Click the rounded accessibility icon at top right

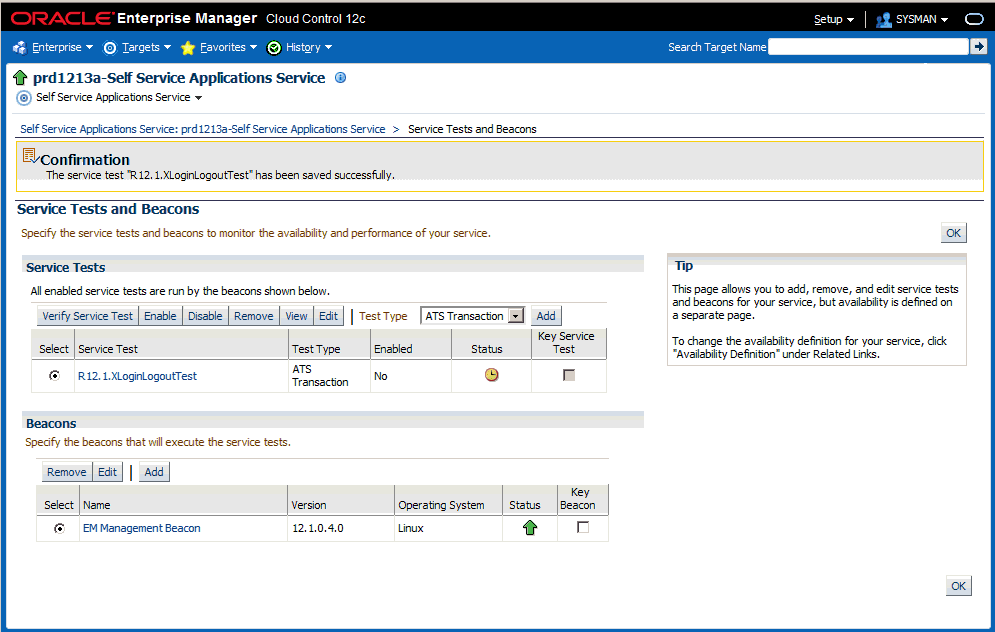tap(974, 19)
